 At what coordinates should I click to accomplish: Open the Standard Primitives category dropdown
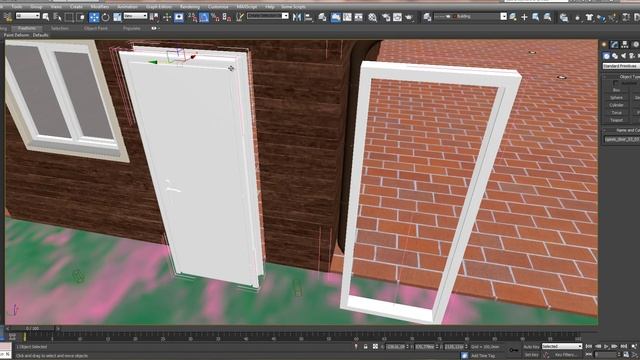(x=621, y=66)
